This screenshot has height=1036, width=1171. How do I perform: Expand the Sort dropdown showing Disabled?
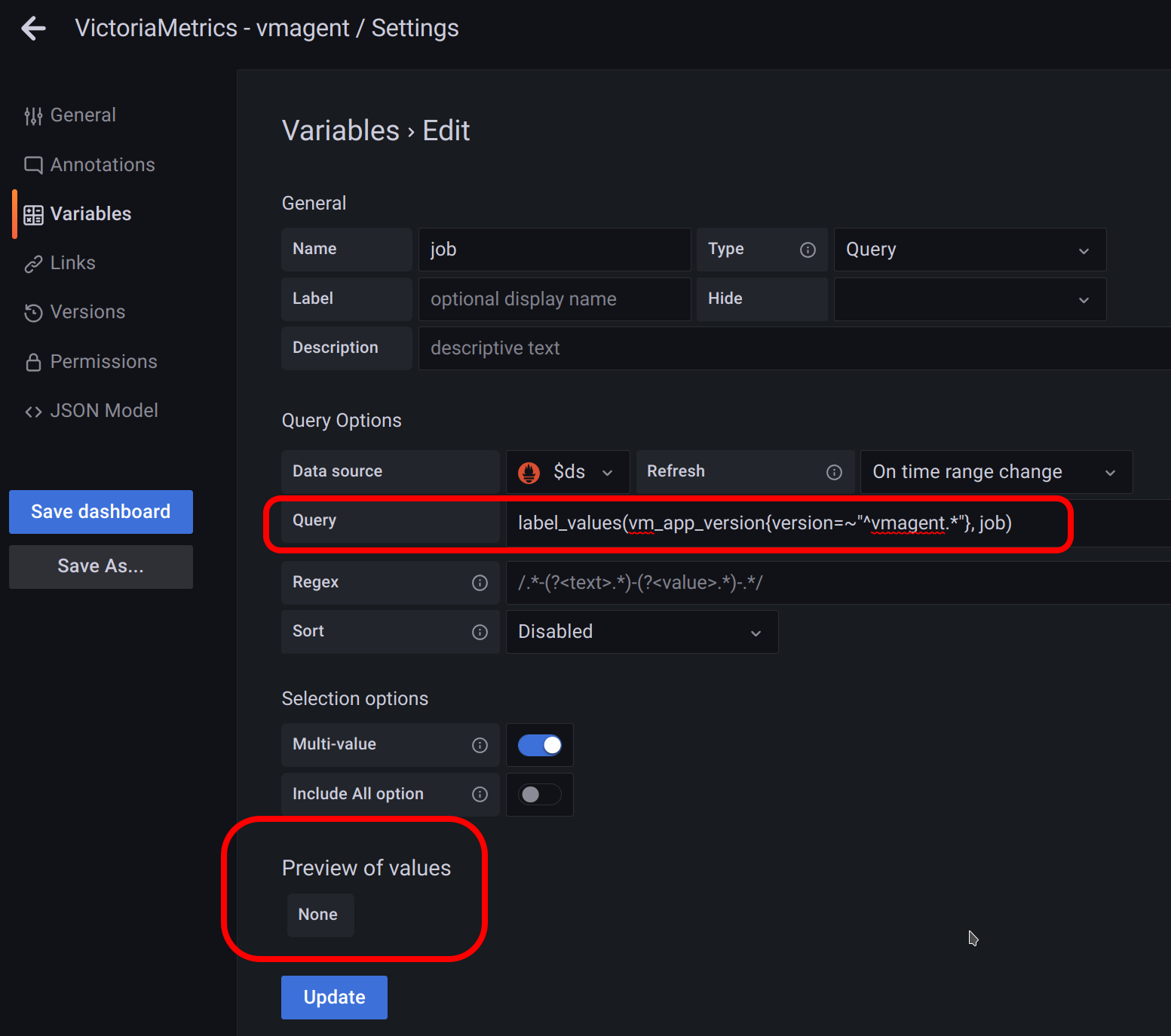[641, 632]
